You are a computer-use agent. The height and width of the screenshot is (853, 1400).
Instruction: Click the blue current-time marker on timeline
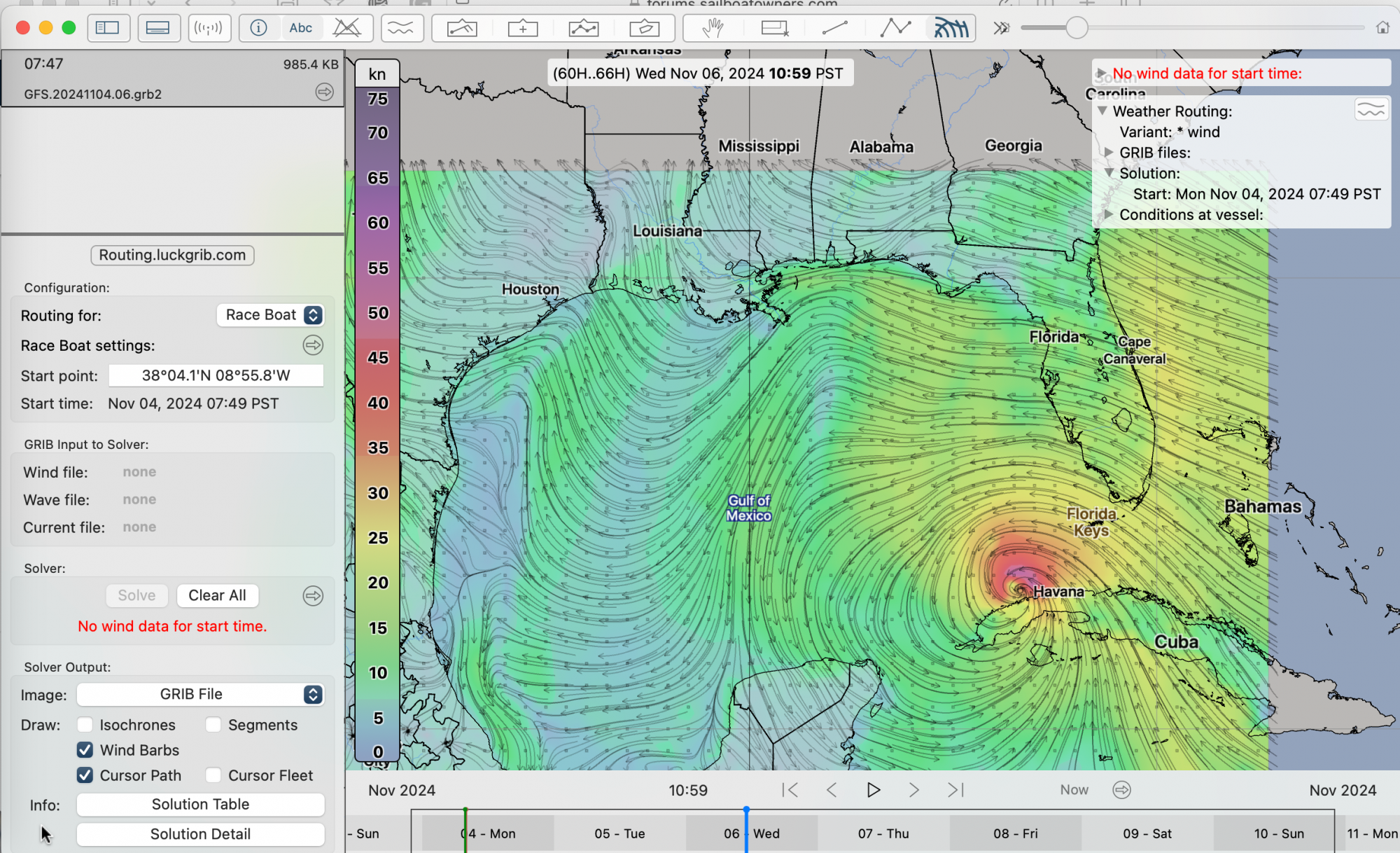(746, 829)
